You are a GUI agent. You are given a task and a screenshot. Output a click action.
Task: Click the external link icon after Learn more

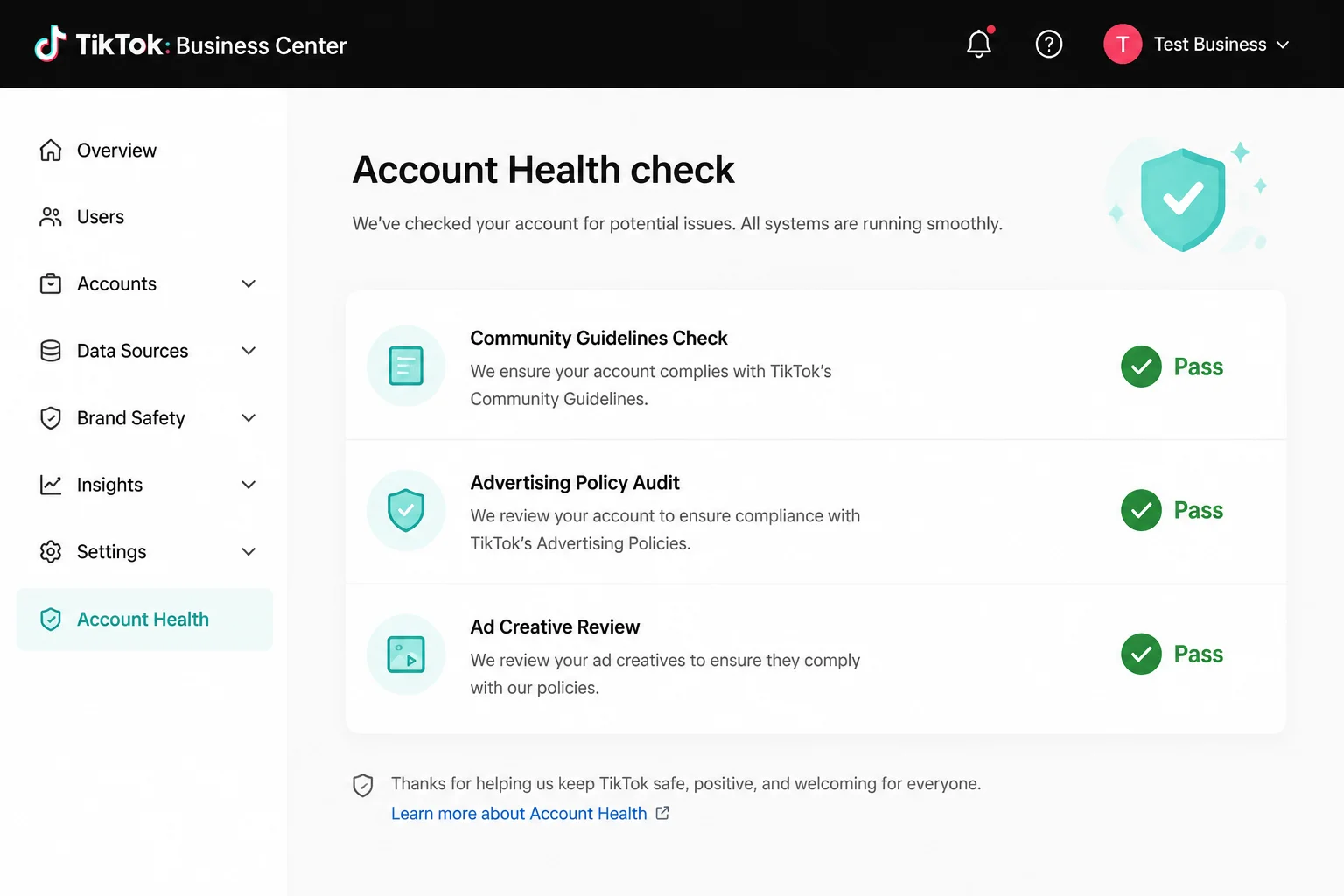tap(662, 813)
